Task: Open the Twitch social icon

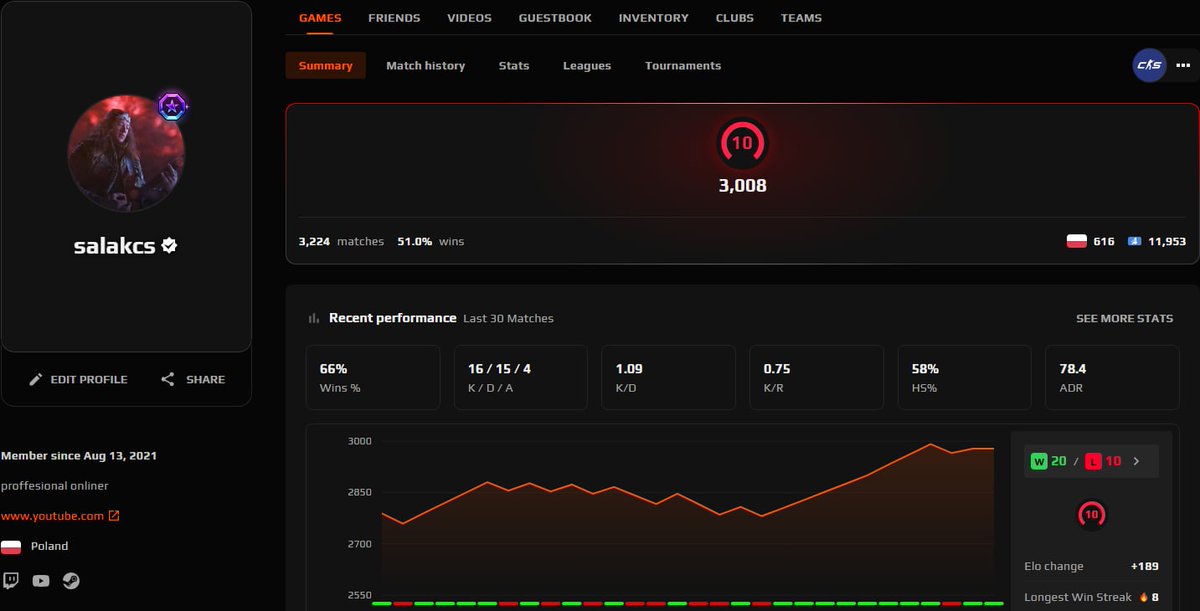Action: 10,580
